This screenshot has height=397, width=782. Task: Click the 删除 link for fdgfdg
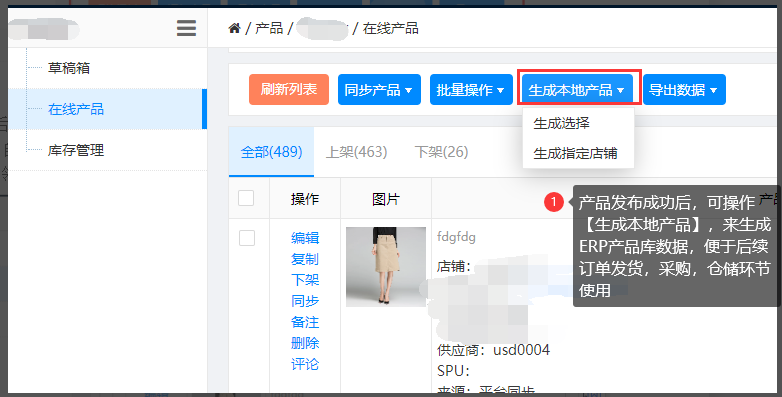[x=305, y=343]
